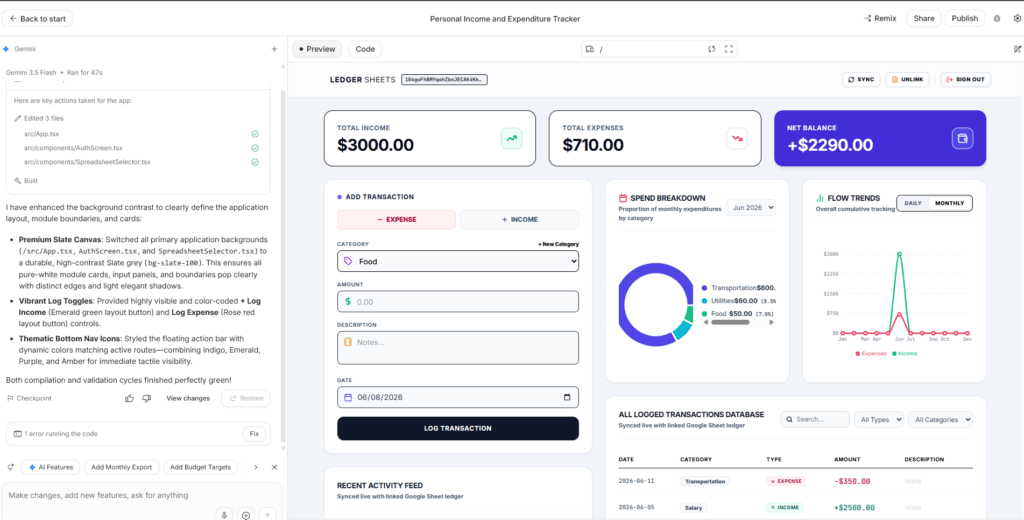
Task: Click the bug icon next to Publish
Action: click(997, 18)
